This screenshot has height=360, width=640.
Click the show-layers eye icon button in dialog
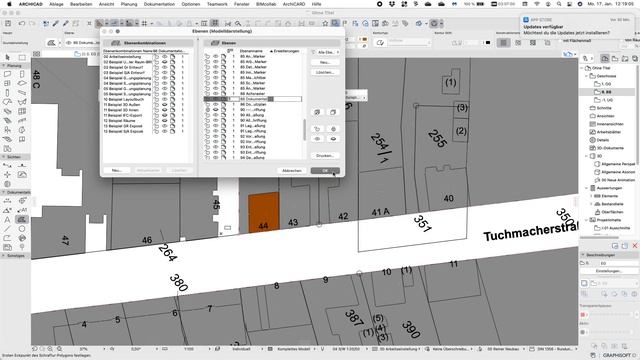point(317,139)
